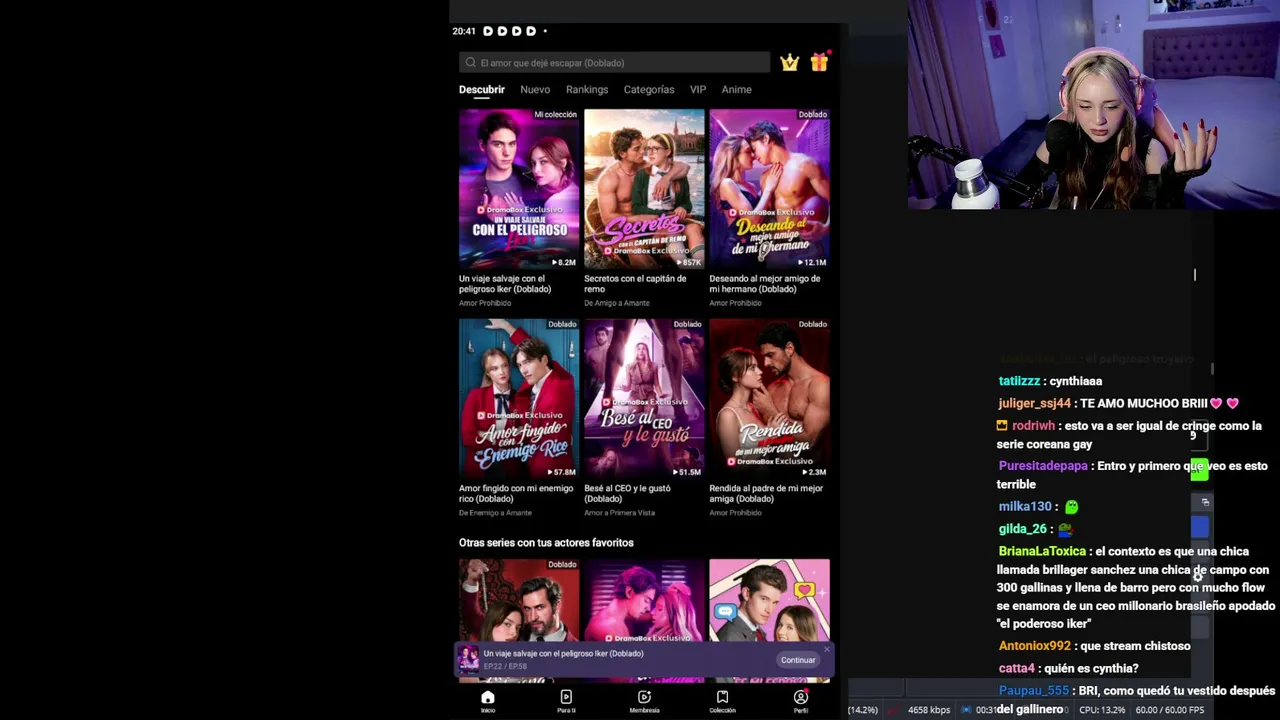
Task: Open the pink comic-style poster with chat bubbles
Action: pyautogui.click(x=769, y=600)
